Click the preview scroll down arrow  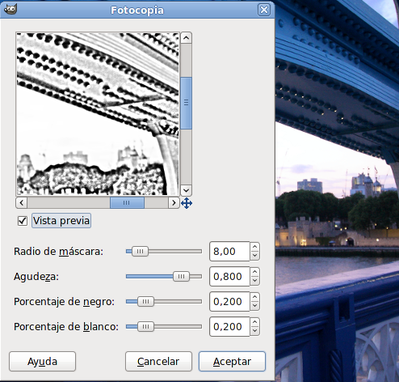186,191
